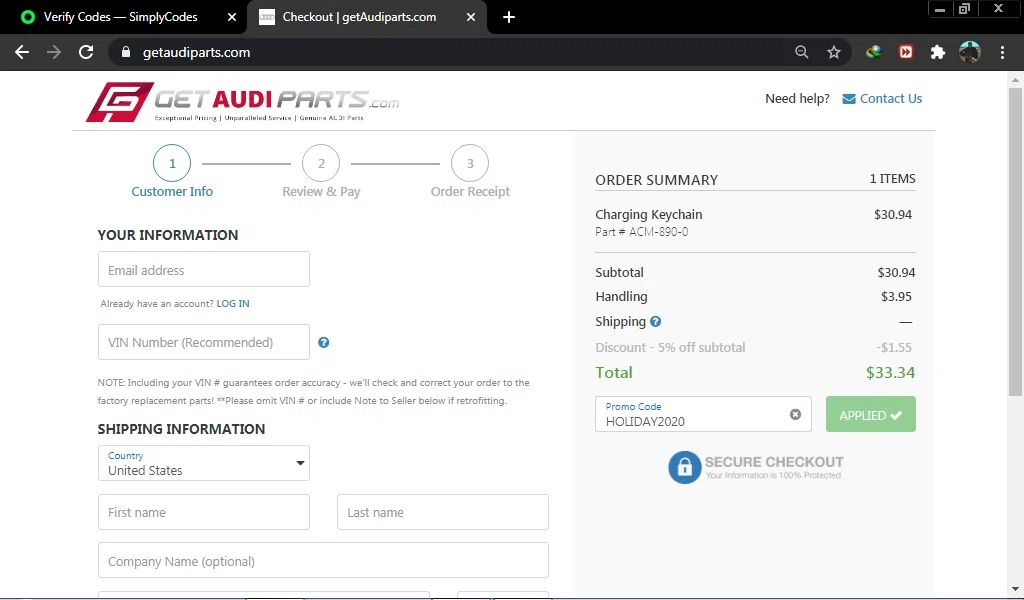Go back using the browser back arrow
The height and width of the screenshot is (600, 1024).
[22, 52]
